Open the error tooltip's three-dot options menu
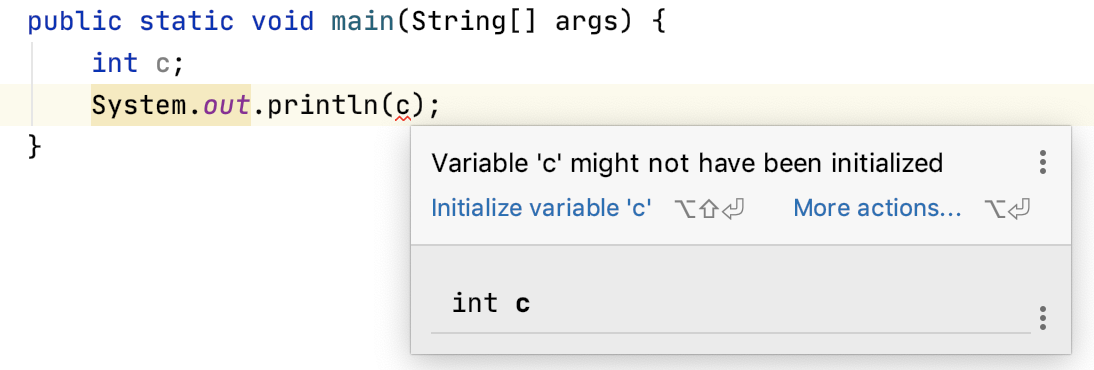 tap(1042, 162)
